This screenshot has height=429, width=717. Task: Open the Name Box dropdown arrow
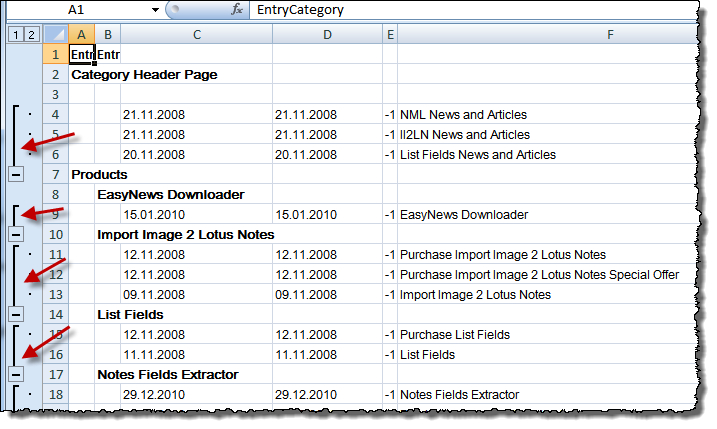point(155,10)
